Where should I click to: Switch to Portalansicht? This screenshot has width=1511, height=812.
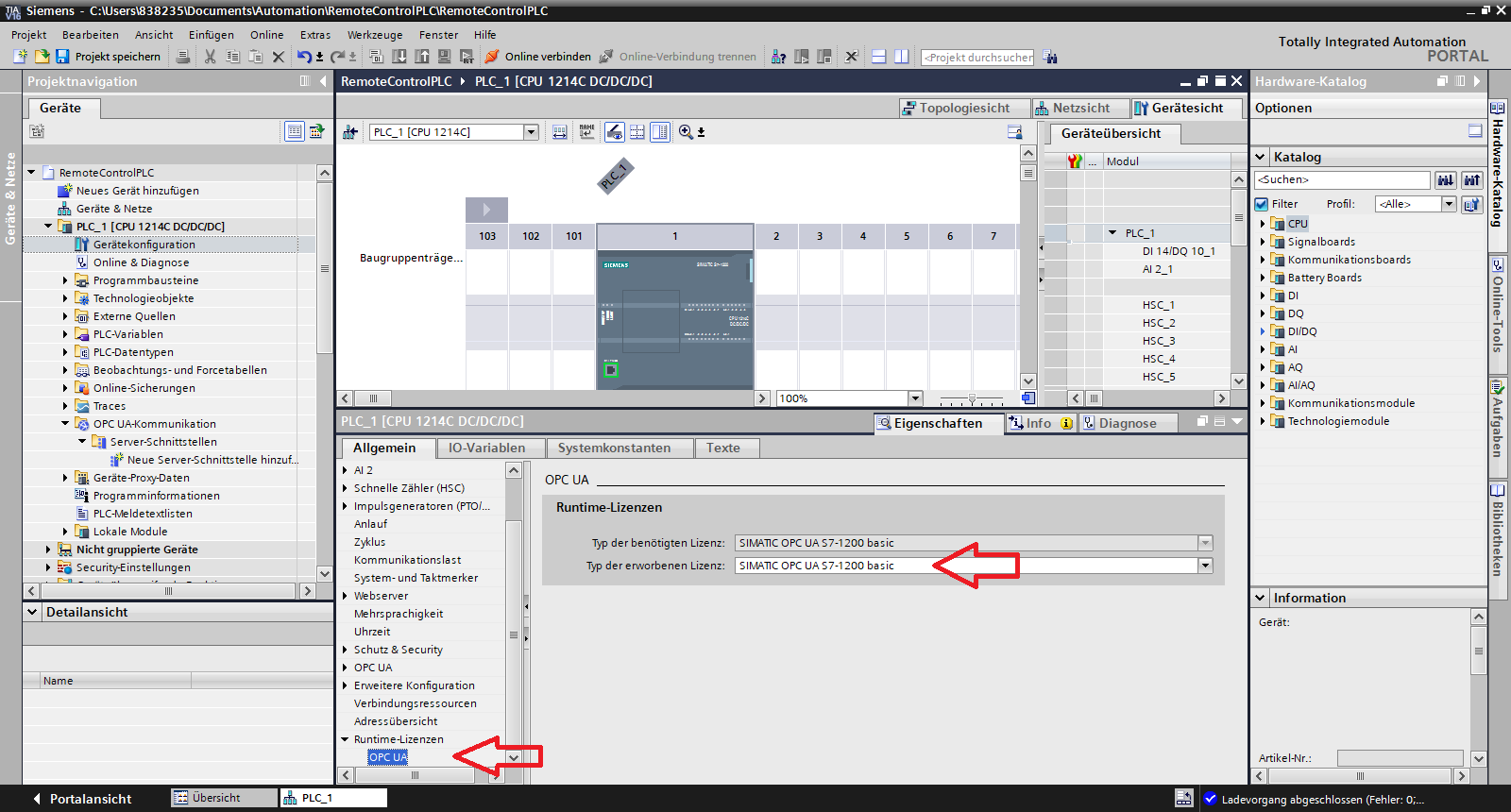coord(82,799)
